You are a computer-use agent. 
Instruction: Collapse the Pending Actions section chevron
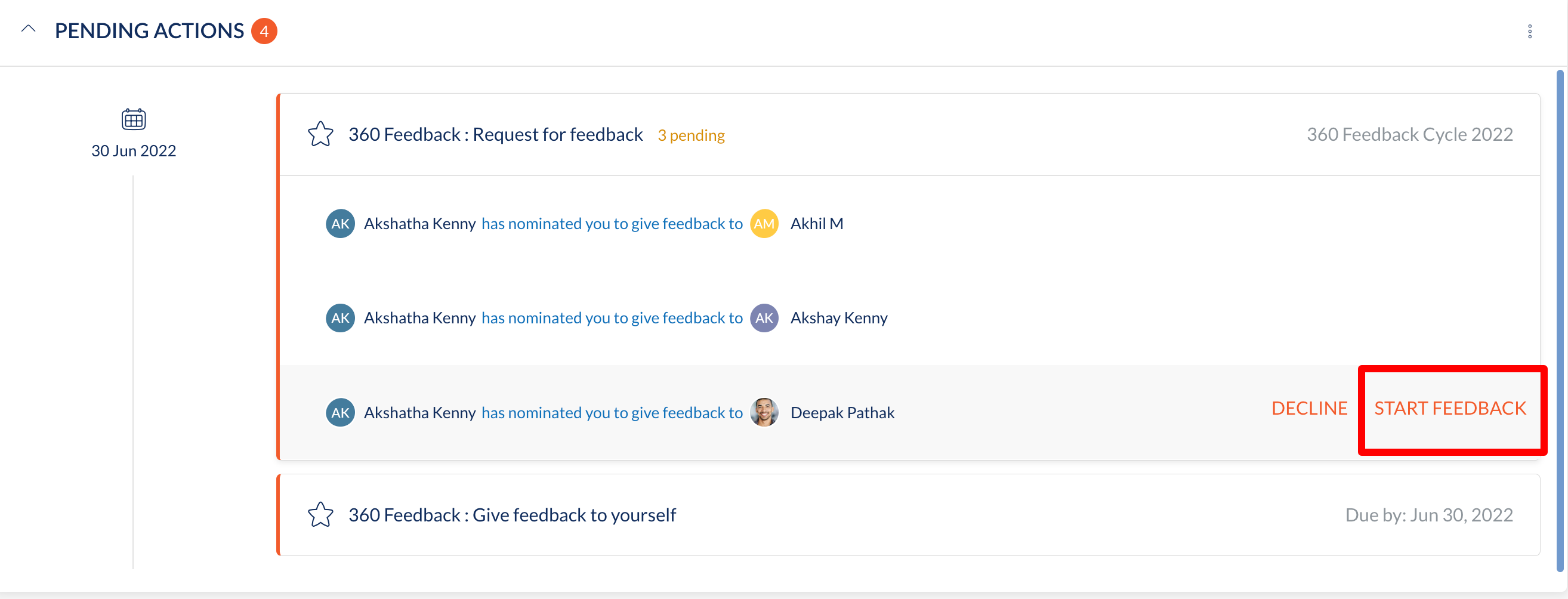pyautogui.click(x=28, y=29)
